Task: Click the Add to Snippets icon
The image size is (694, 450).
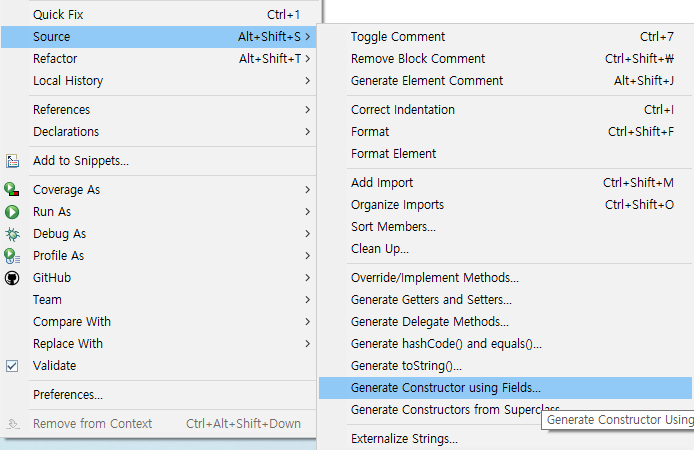Action: [x=12, y=161]
